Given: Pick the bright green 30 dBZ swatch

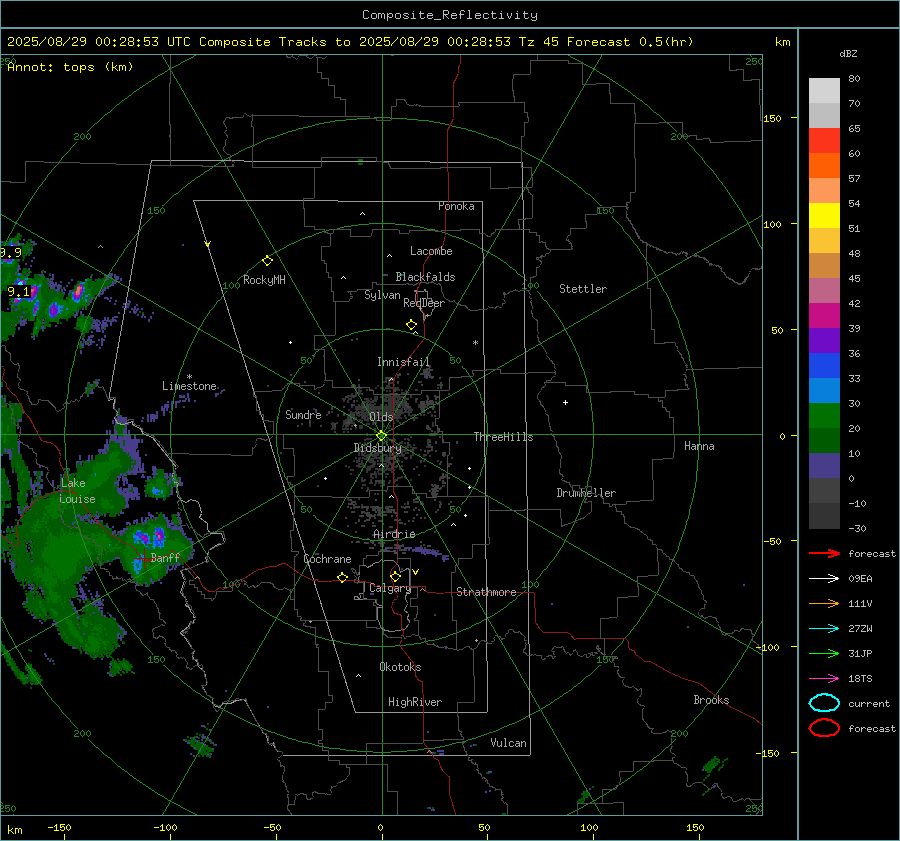Looking at the screenshot, I should click(x=824, y=416).
